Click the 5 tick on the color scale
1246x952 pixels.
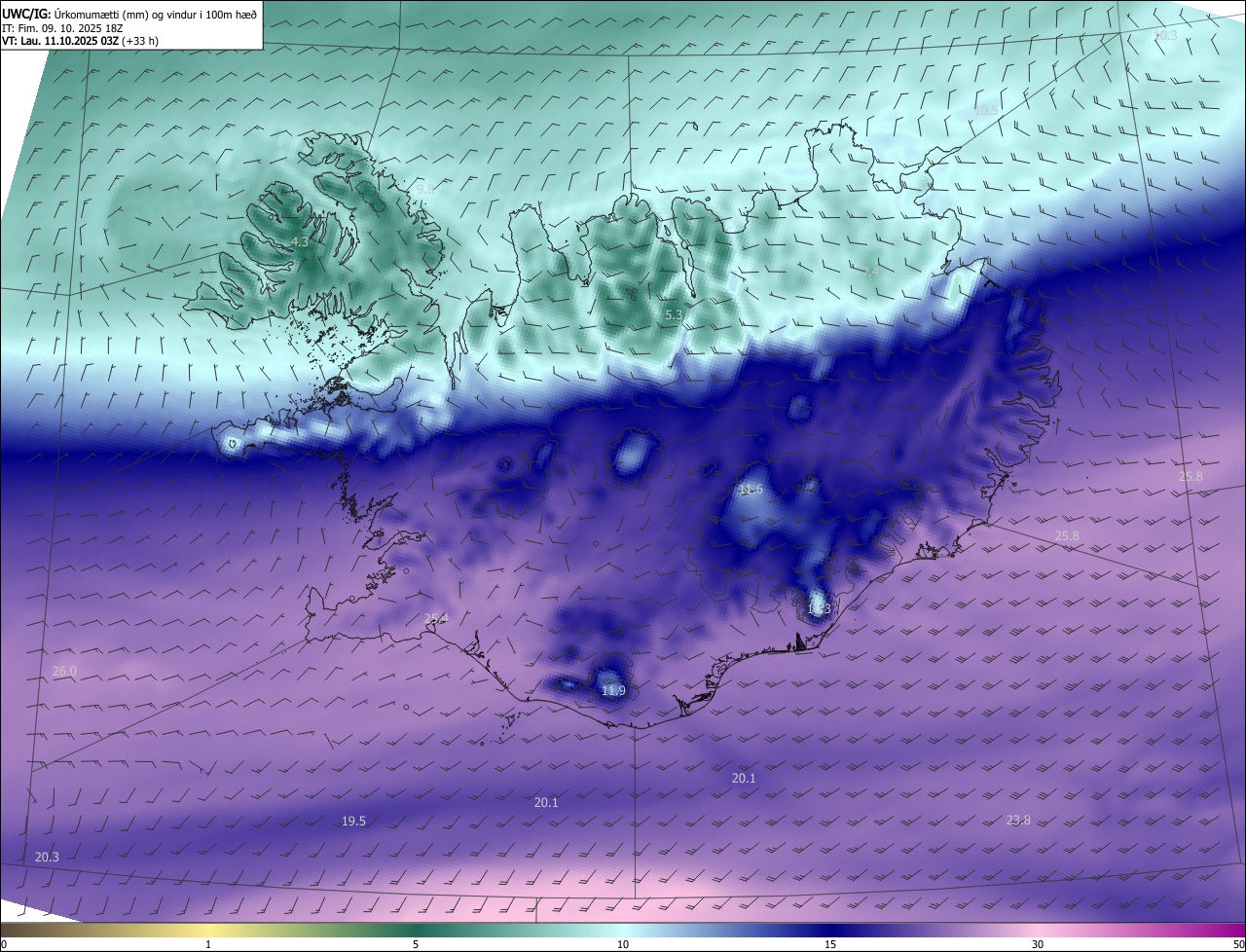coord(416,944)
